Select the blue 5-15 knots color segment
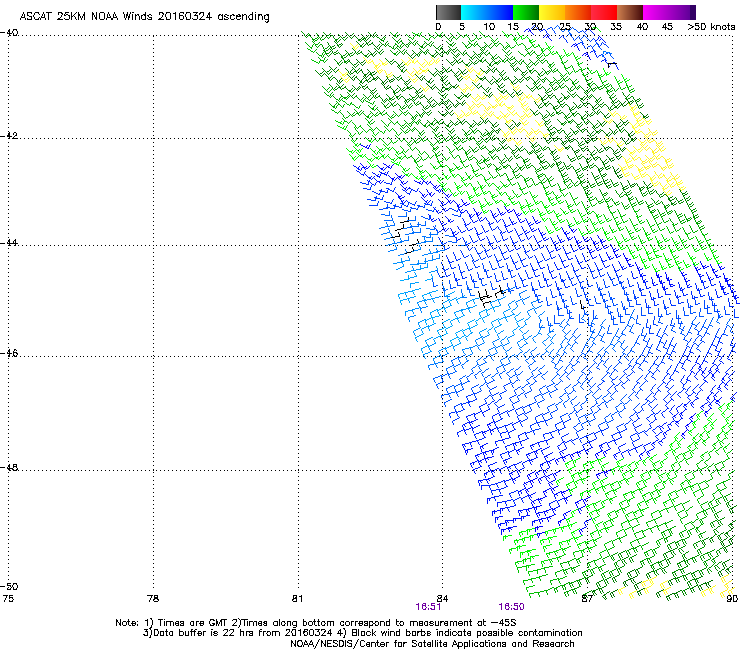The height and width of the screenshot is (650, 740). (x=487, y=12)
